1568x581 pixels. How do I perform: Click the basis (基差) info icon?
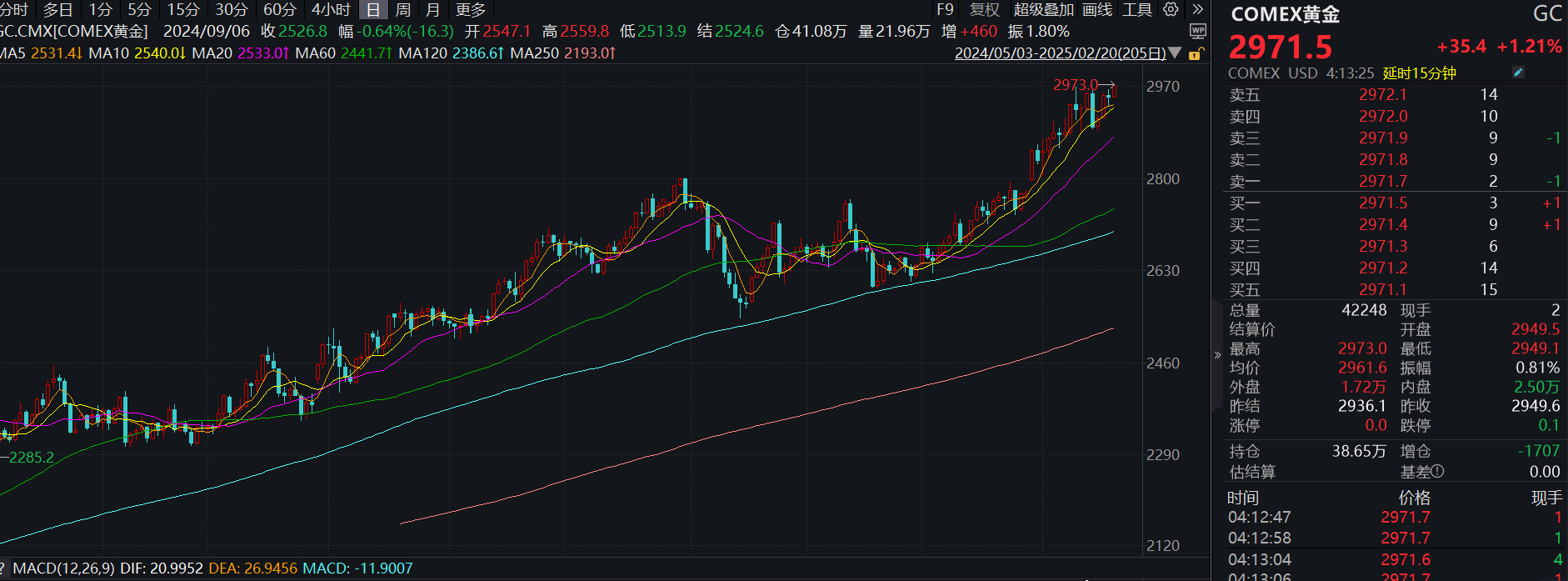coord(1437,472)
